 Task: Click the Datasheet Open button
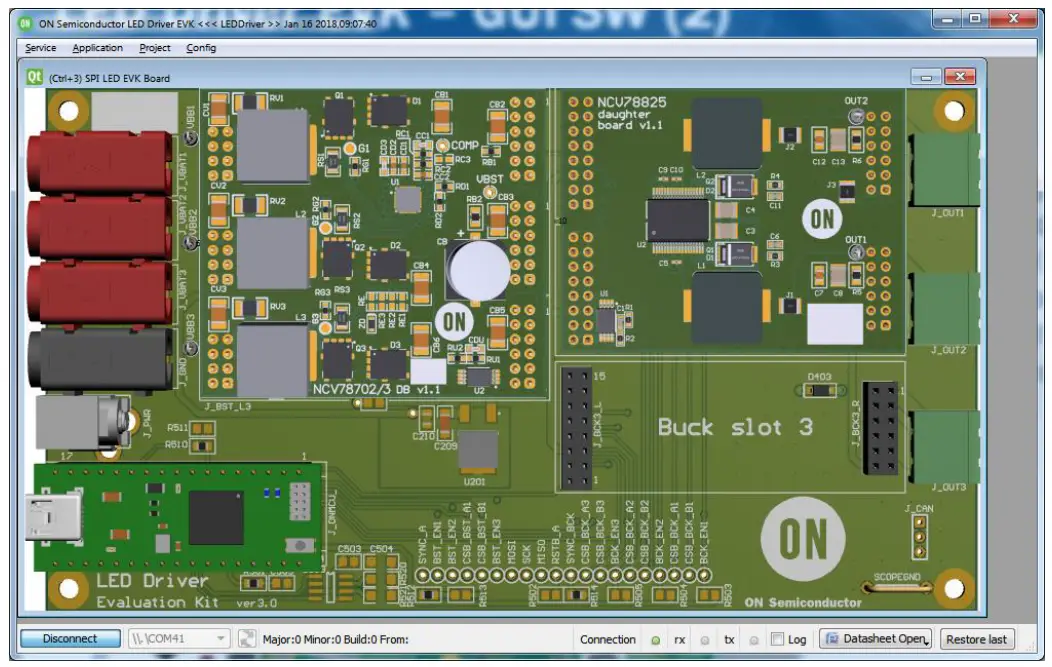pos(880,638)
